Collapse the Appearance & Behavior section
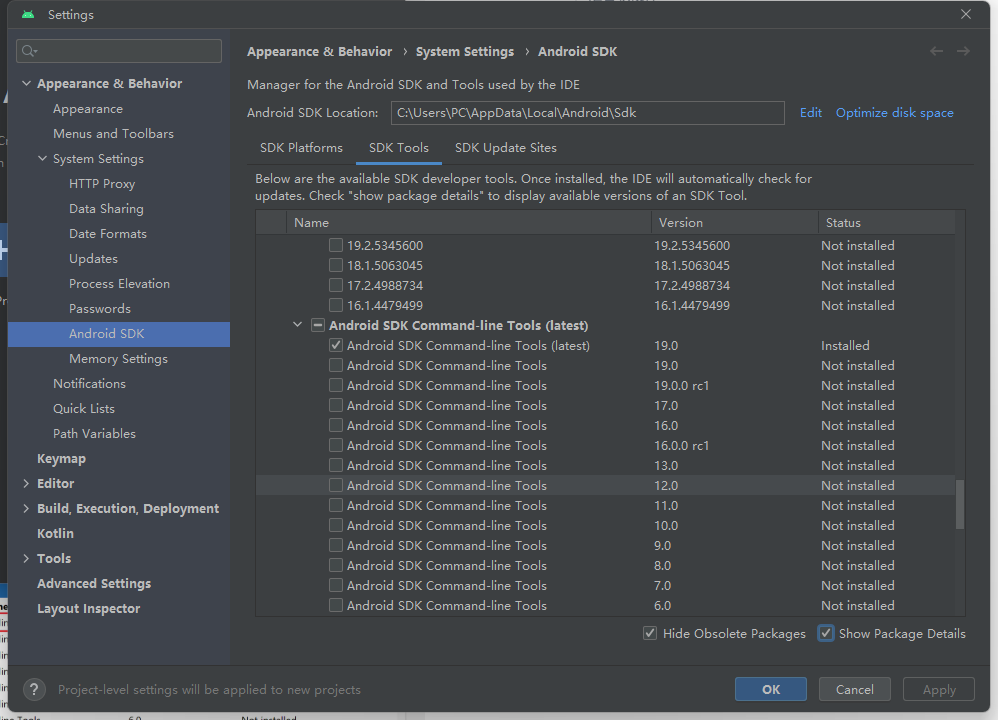 click(x=26, y=83)
